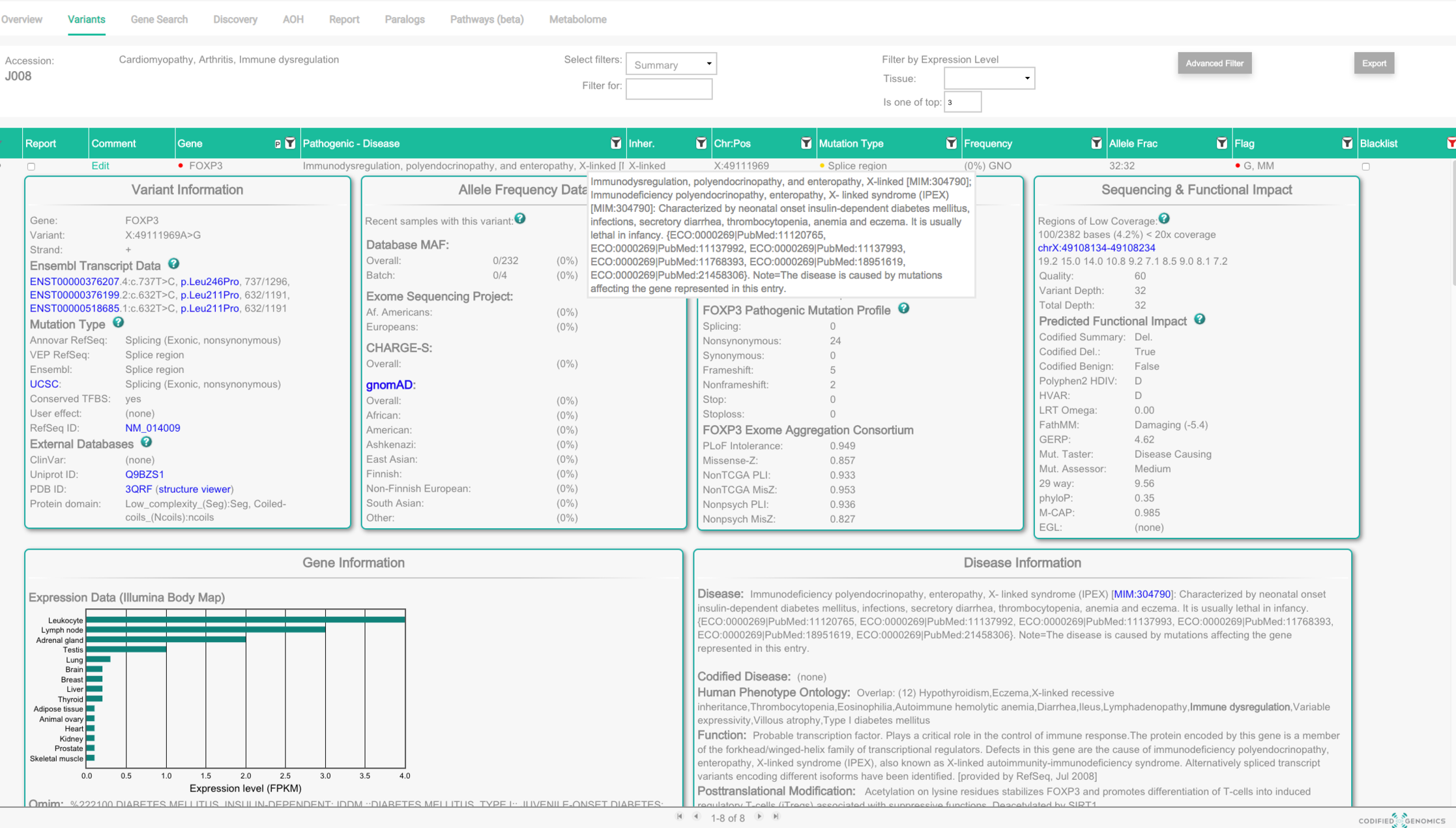Click the FOXP3 gene cell

click(205, 166)
